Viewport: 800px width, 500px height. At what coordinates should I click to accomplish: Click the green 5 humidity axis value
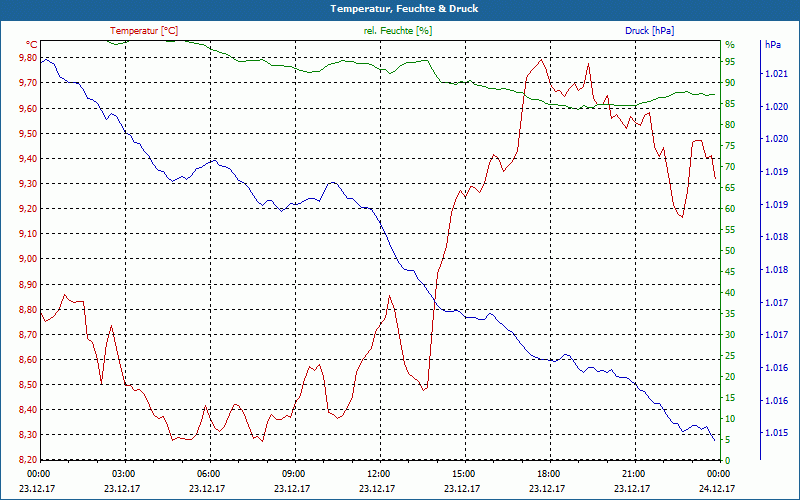[728, 440]
